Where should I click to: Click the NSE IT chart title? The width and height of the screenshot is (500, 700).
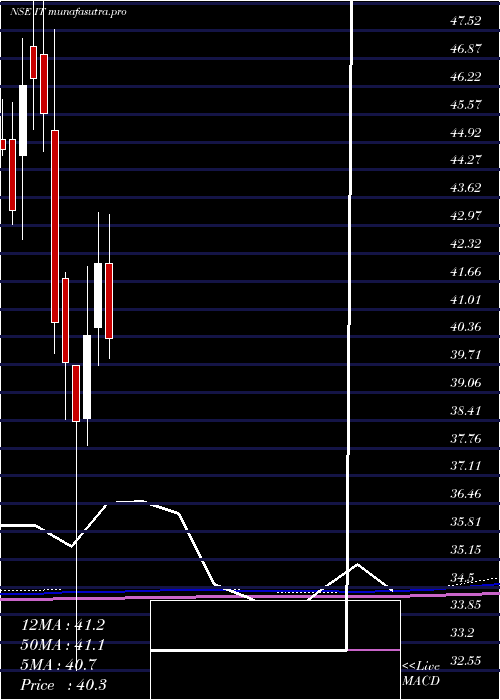[x=68, y=12]
